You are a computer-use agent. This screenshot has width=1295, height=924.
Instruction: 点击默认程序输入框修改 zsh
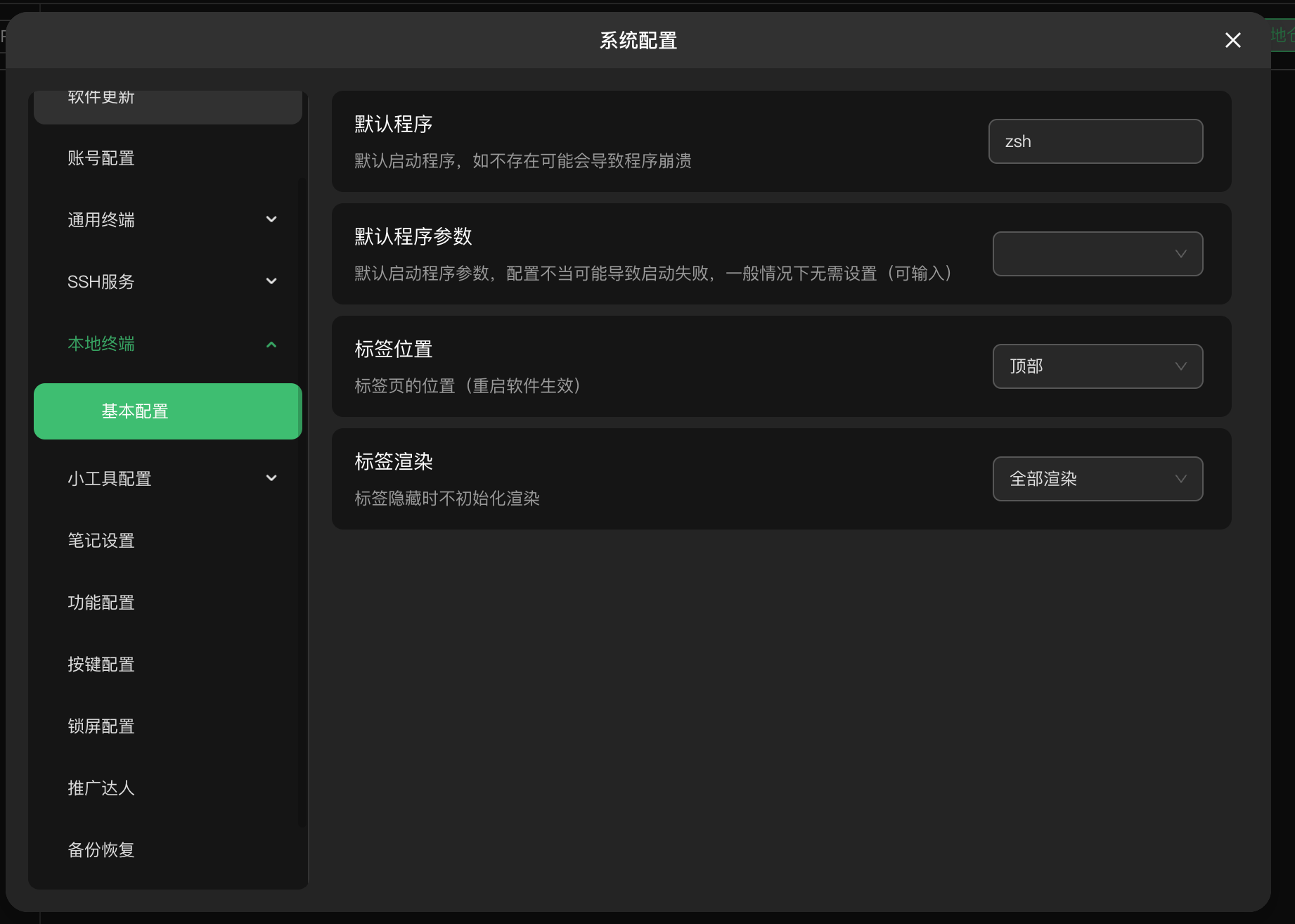click(1095, 141)
